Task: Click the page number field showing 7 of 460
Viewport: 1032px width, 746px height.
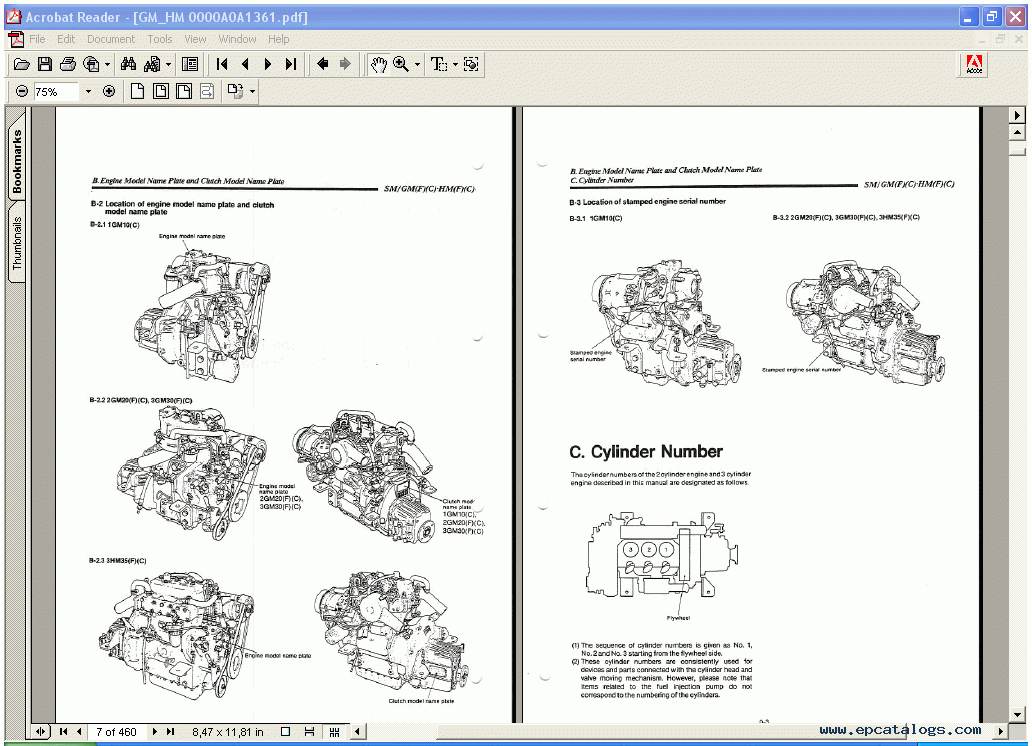Action: [116, 732]
